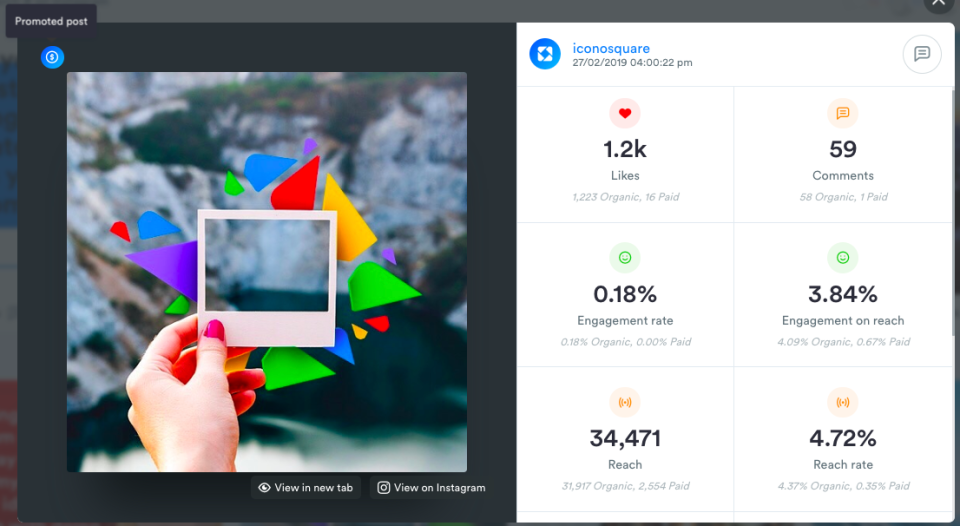Select the Engagement on reach smiley icon
The width and height of the screenshot is (960, 526).
(843, 258)
